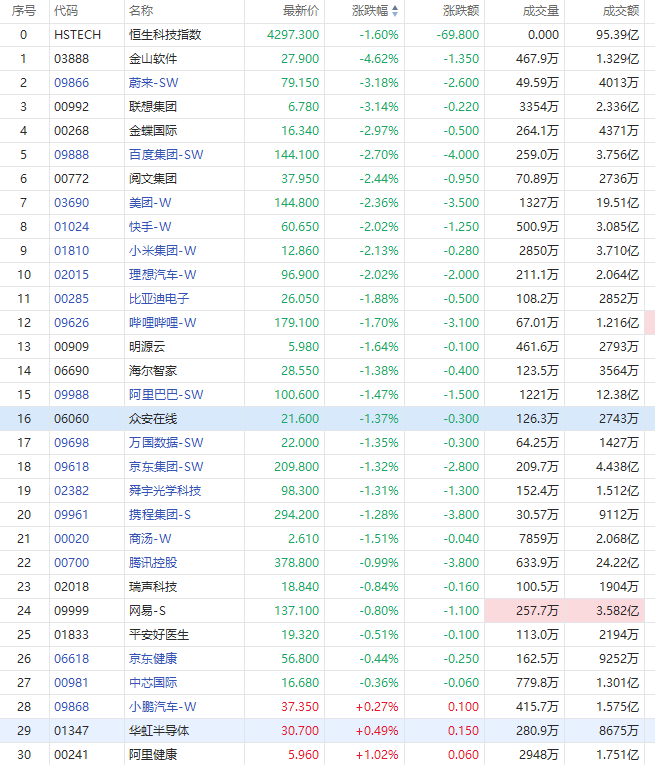Open stock code 00700 link
Screen dimensions: 655x765
(72, 563)
